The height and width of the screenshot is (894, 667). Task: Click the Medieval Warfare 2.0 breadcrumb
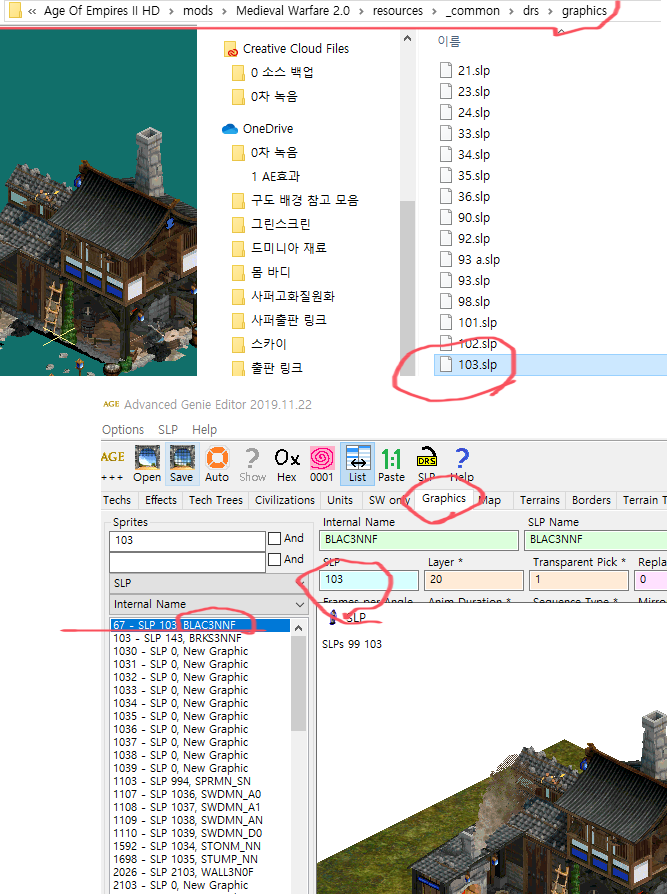coord(293,11)
